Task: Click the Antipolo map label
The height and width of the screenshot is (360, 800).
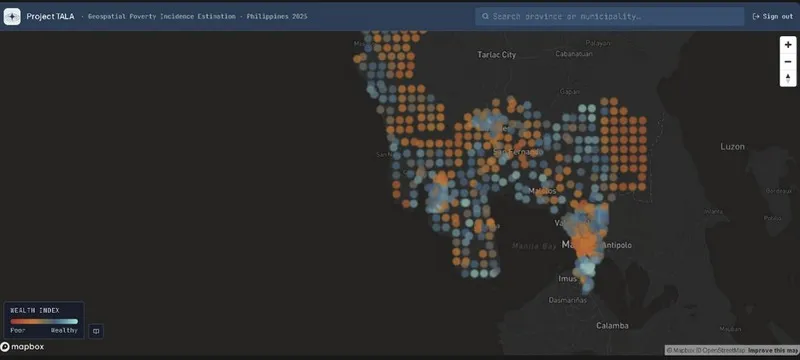Action: pyautogui.click(x=617, y=245)
